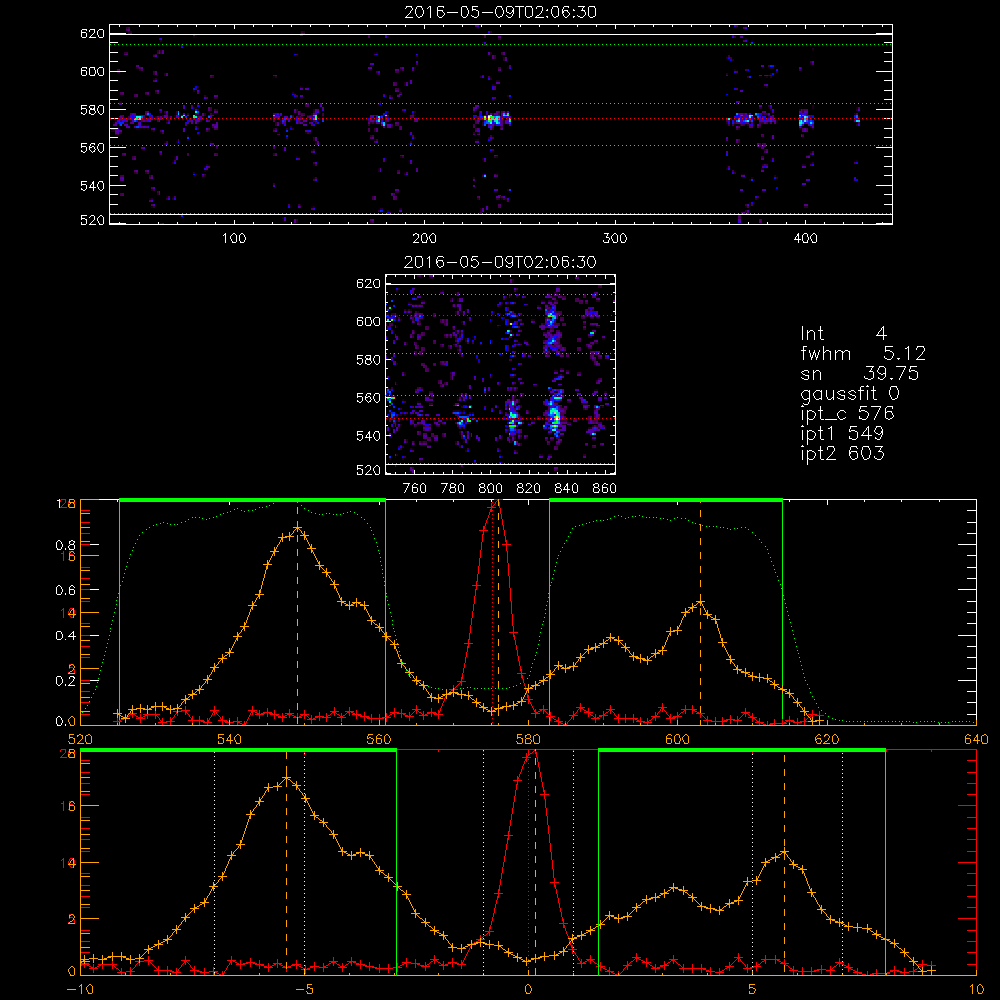Click the red central peak in bottom plot
1000x1000 pixels.
pos(534,753)
